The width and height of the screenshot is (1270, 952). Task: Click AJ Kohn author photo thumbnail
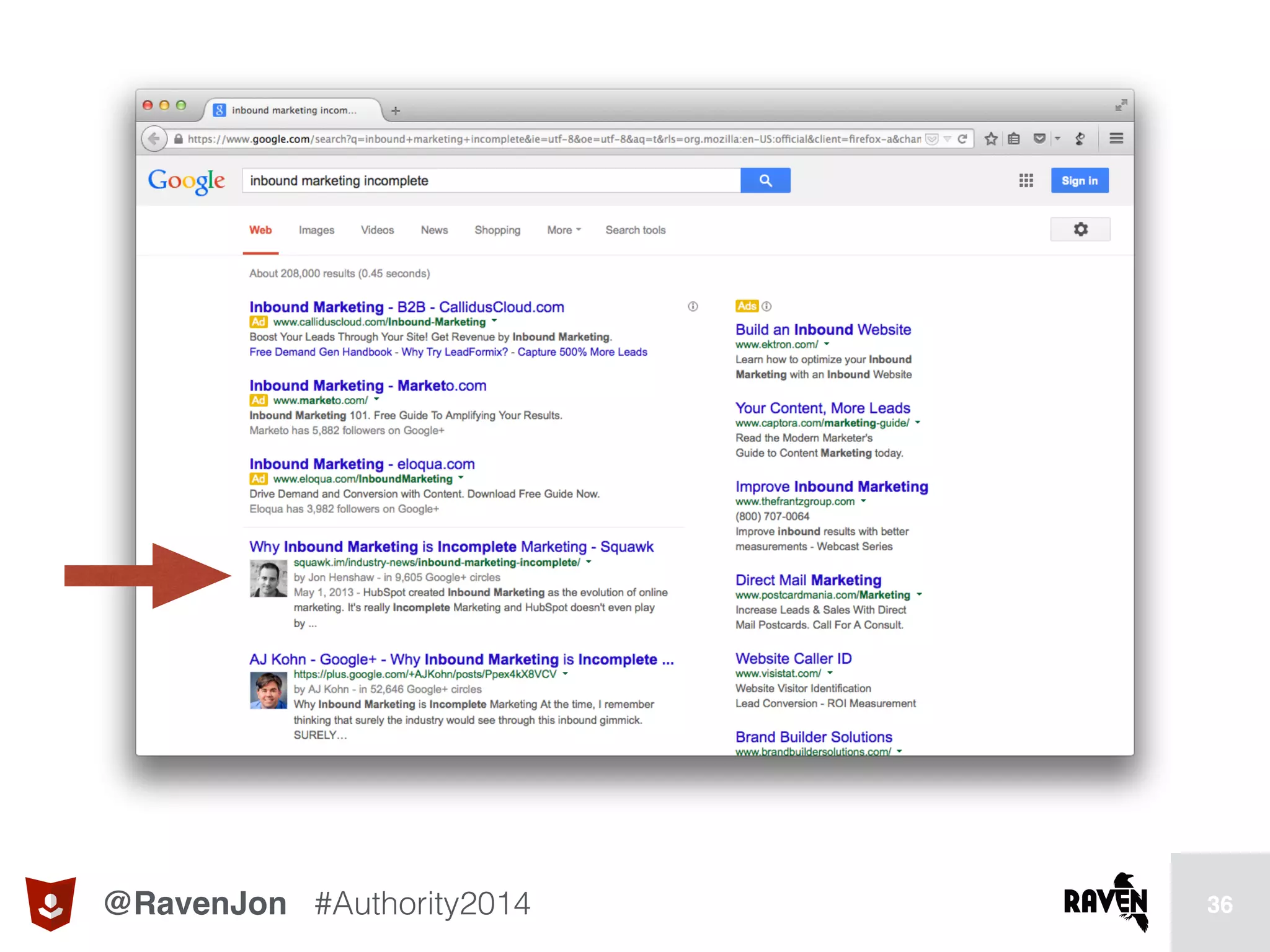269,690
